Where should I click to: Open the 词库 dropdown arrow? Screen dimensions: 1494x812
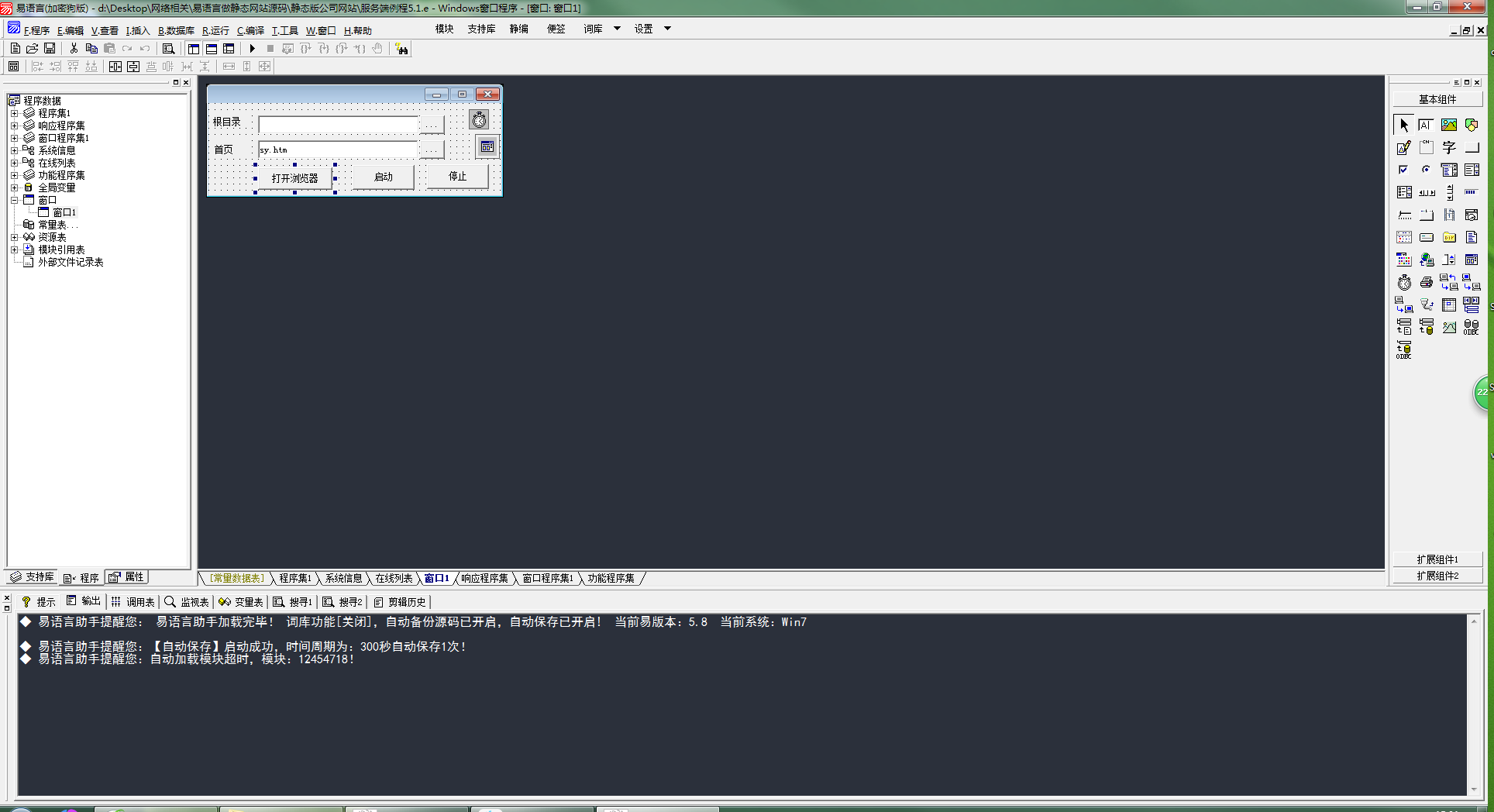(617, 29)
